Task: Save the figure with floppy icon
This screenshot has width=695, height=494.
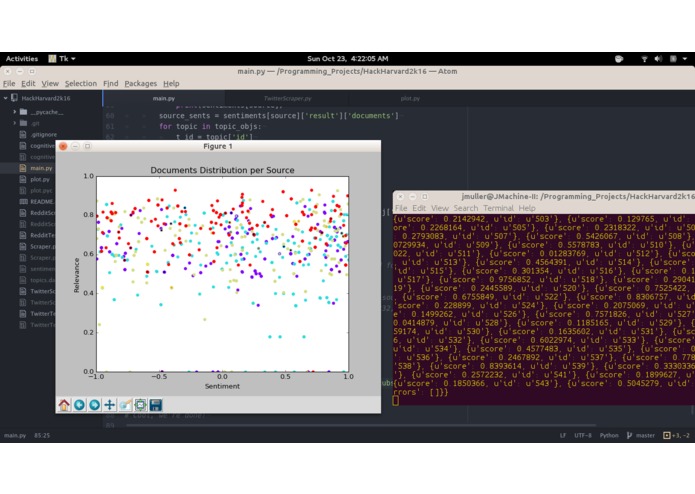Action: (156, 405)
